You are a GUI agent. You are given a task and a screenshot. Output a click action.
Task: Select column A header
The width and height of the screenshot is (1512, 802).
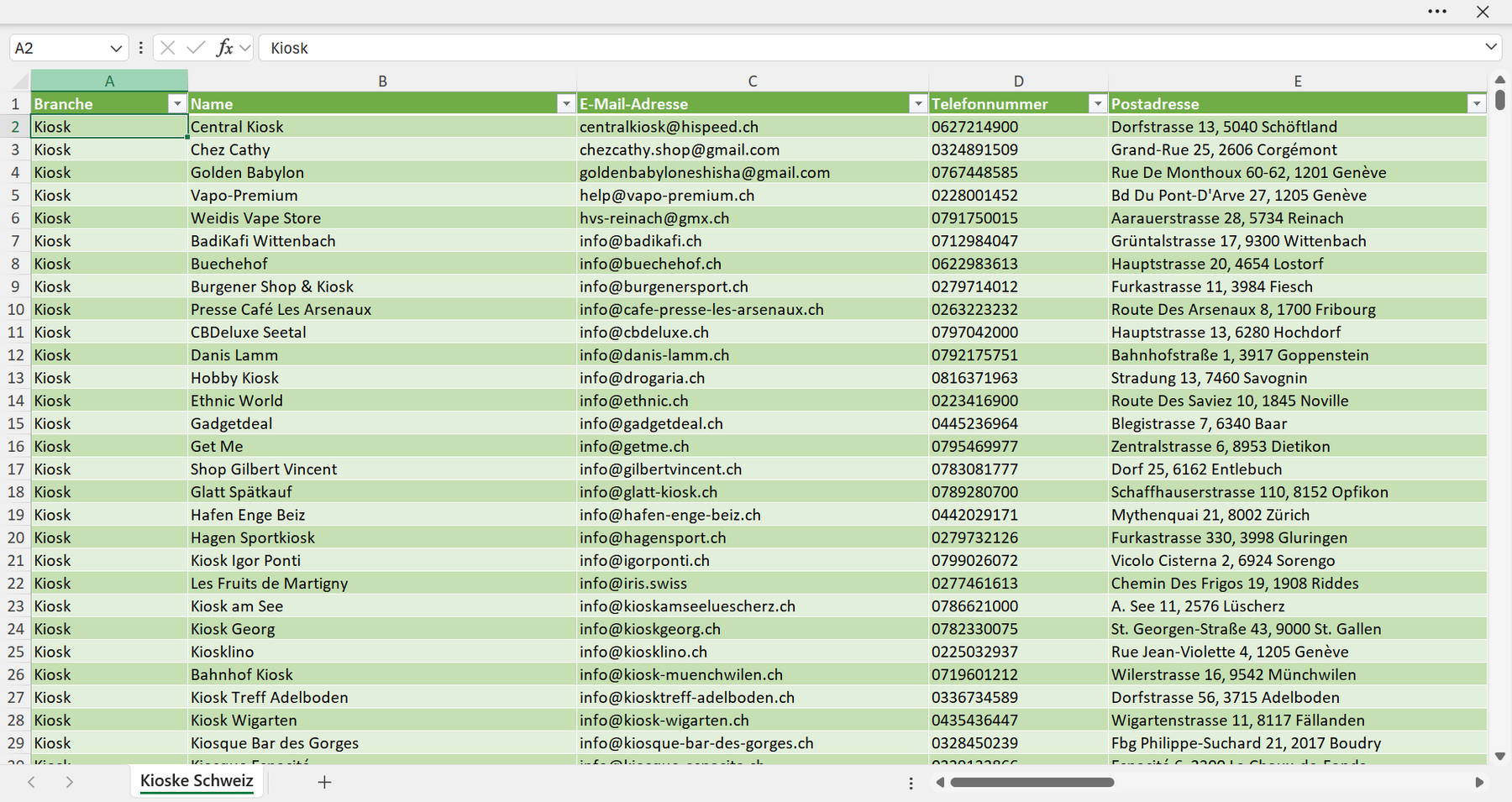click(x=109, y=81)
